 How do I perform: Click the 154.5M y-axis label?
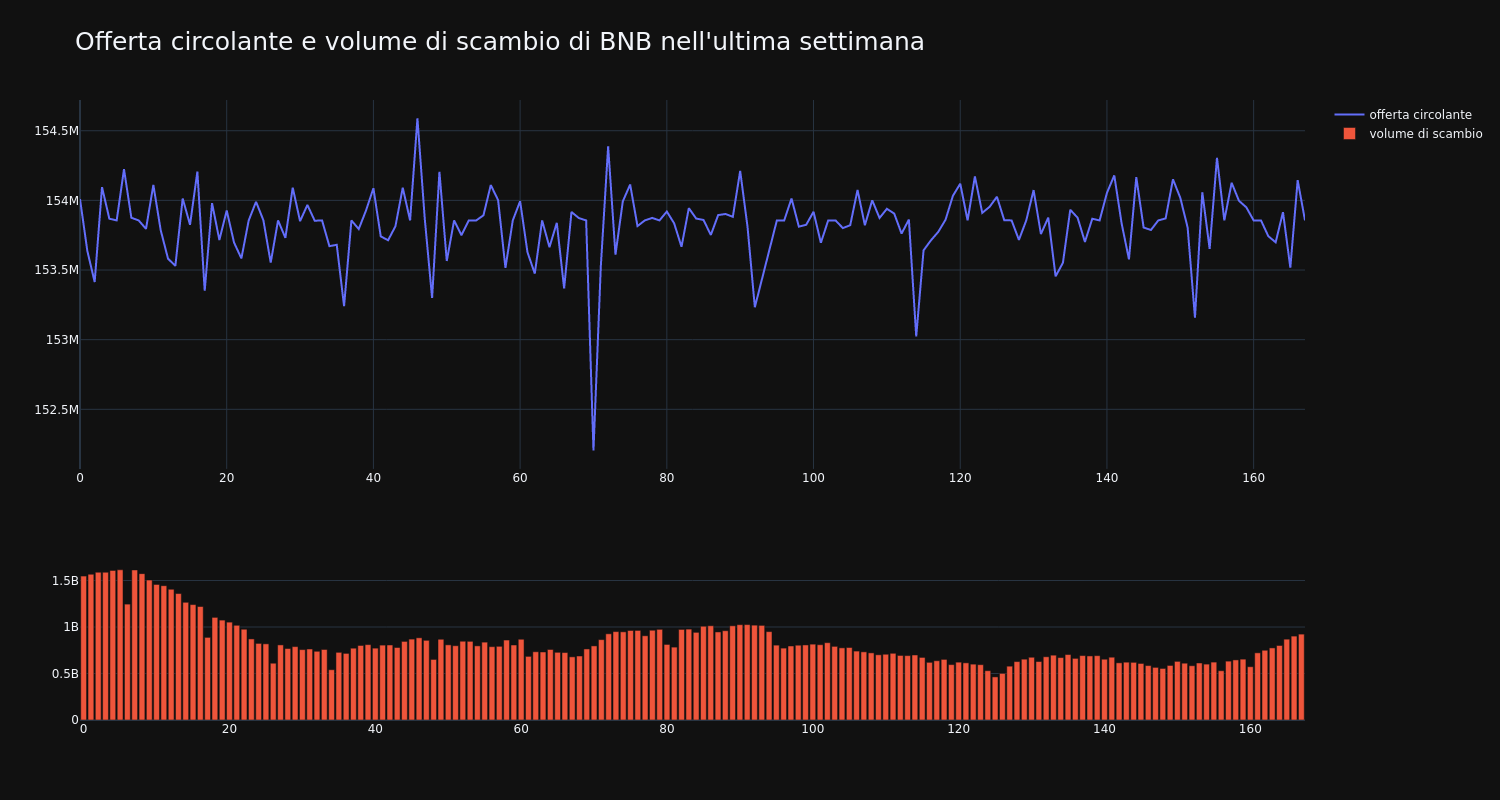point(56,131)
